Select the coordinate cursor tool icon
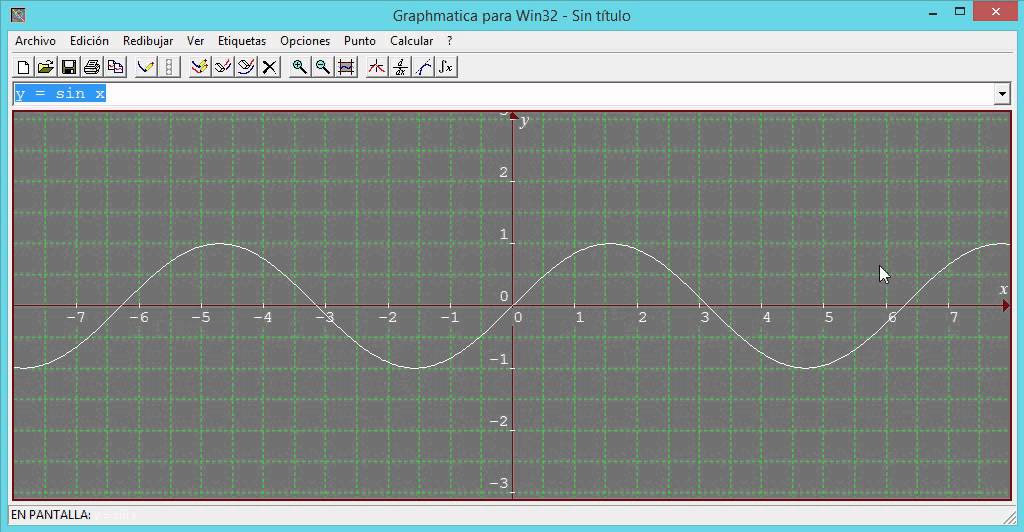 (x=376, y=67)
